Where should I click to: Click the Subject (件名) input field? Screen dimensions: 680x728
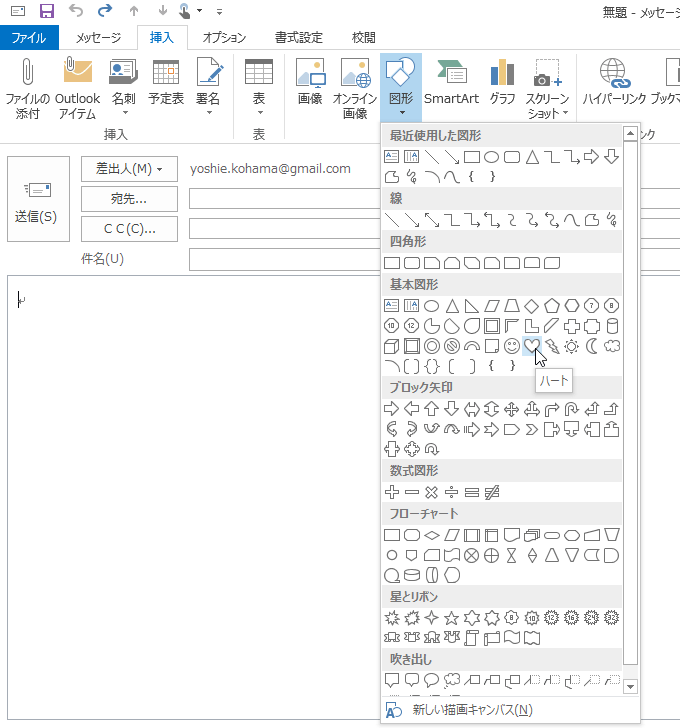[284, 259]
